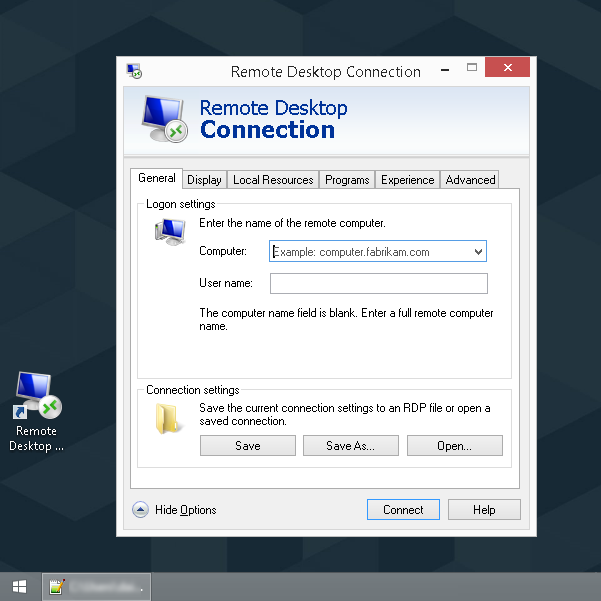Click the 'computer name field is blank' message
The height and width of the screenshot is (601, 601).
pyautogui.click(x=346, y=319)
